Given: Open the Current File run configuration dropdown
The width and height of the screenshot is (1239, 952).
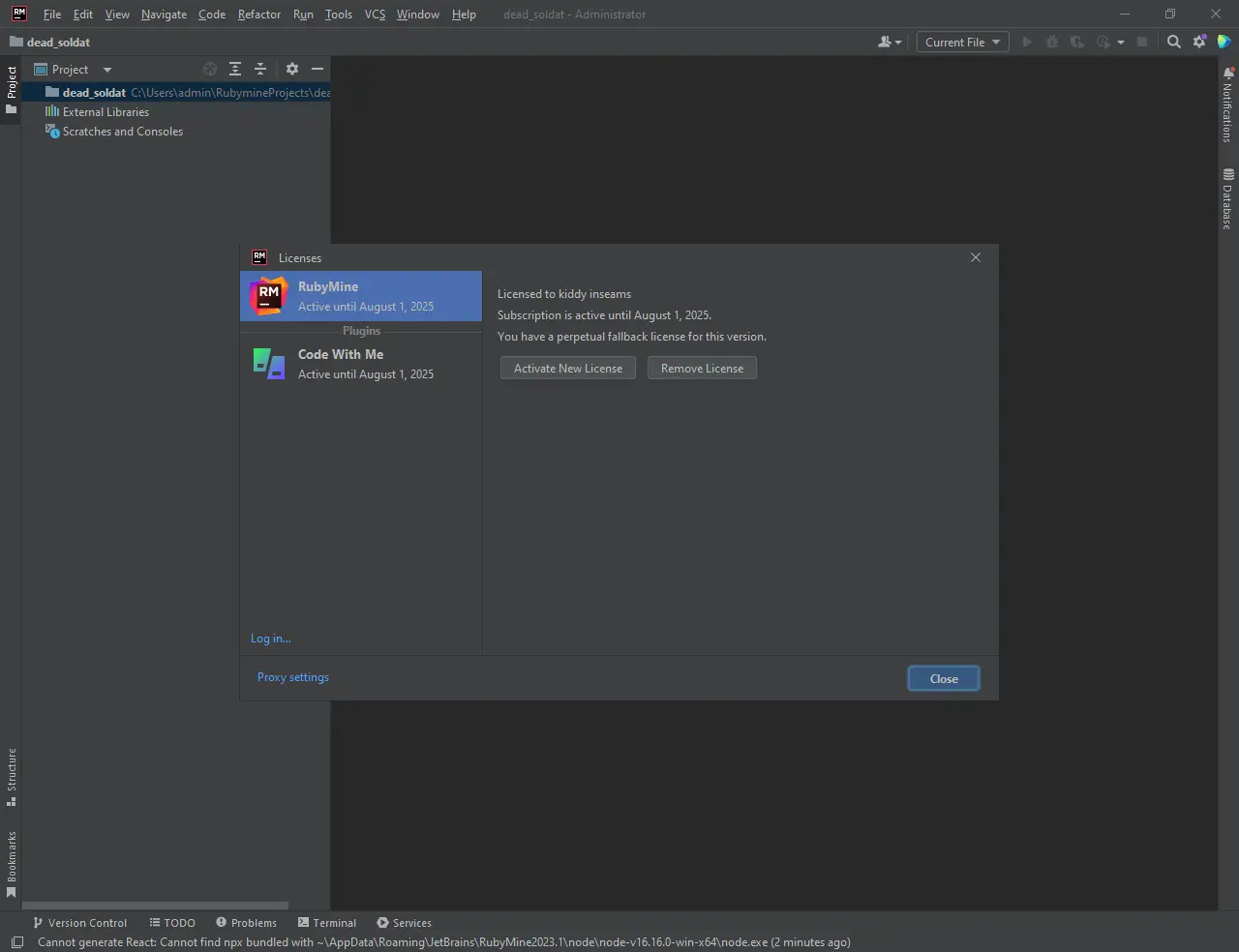Looking at the screenshot, I should click(962, 42).
